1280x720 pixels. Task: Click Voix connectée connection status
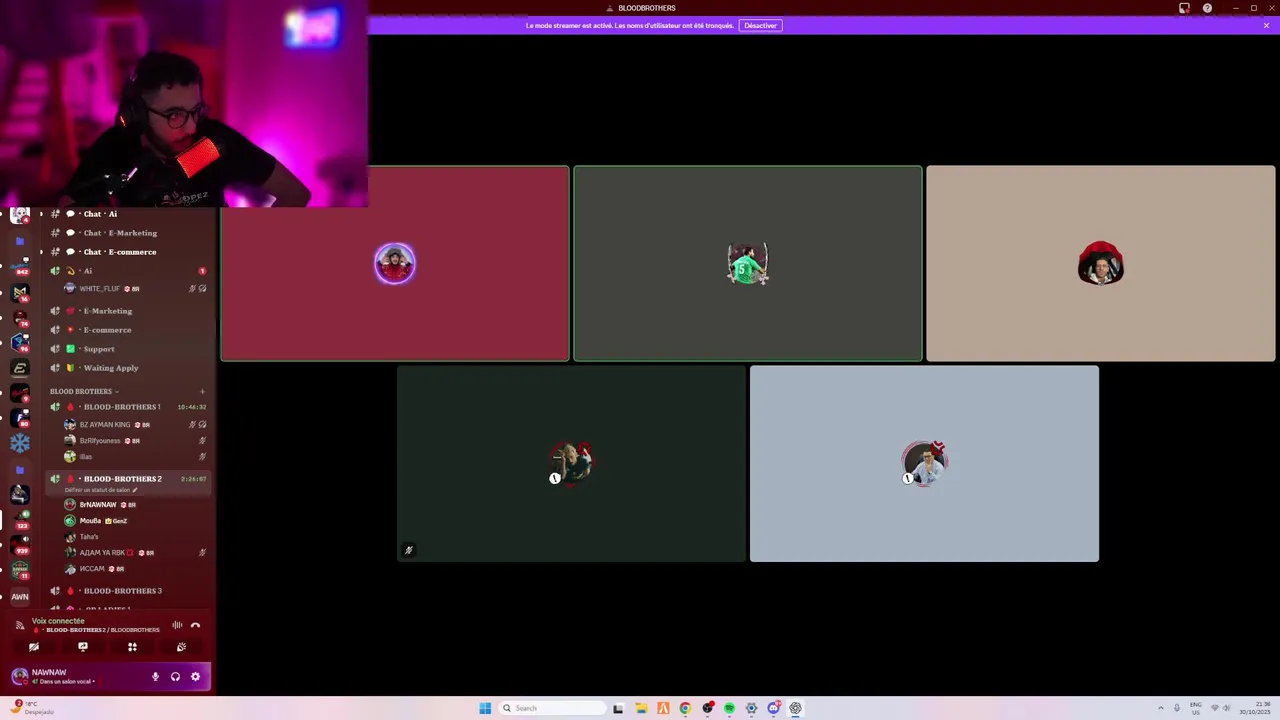pos(58,621)
